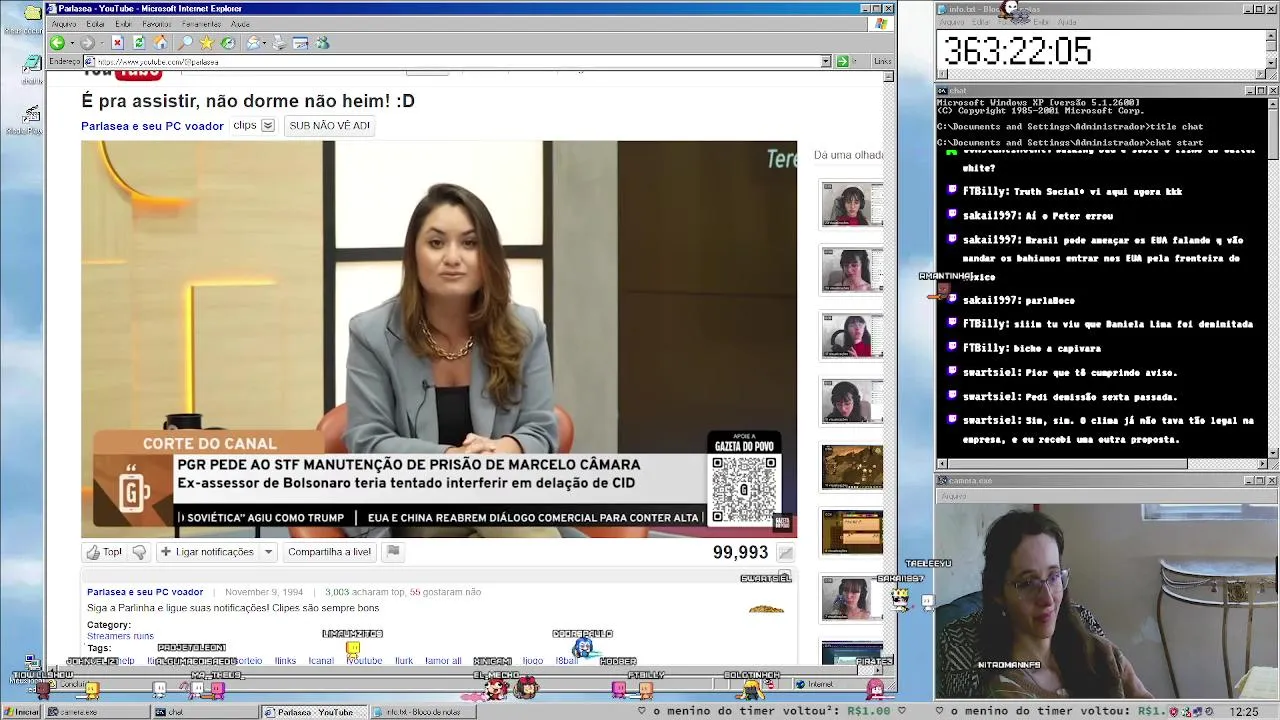The width and height of the screenshot is (1280, 720).
Task: Switch to Parlasea - YouTube taskbar item
Action: tap(314, 712)
